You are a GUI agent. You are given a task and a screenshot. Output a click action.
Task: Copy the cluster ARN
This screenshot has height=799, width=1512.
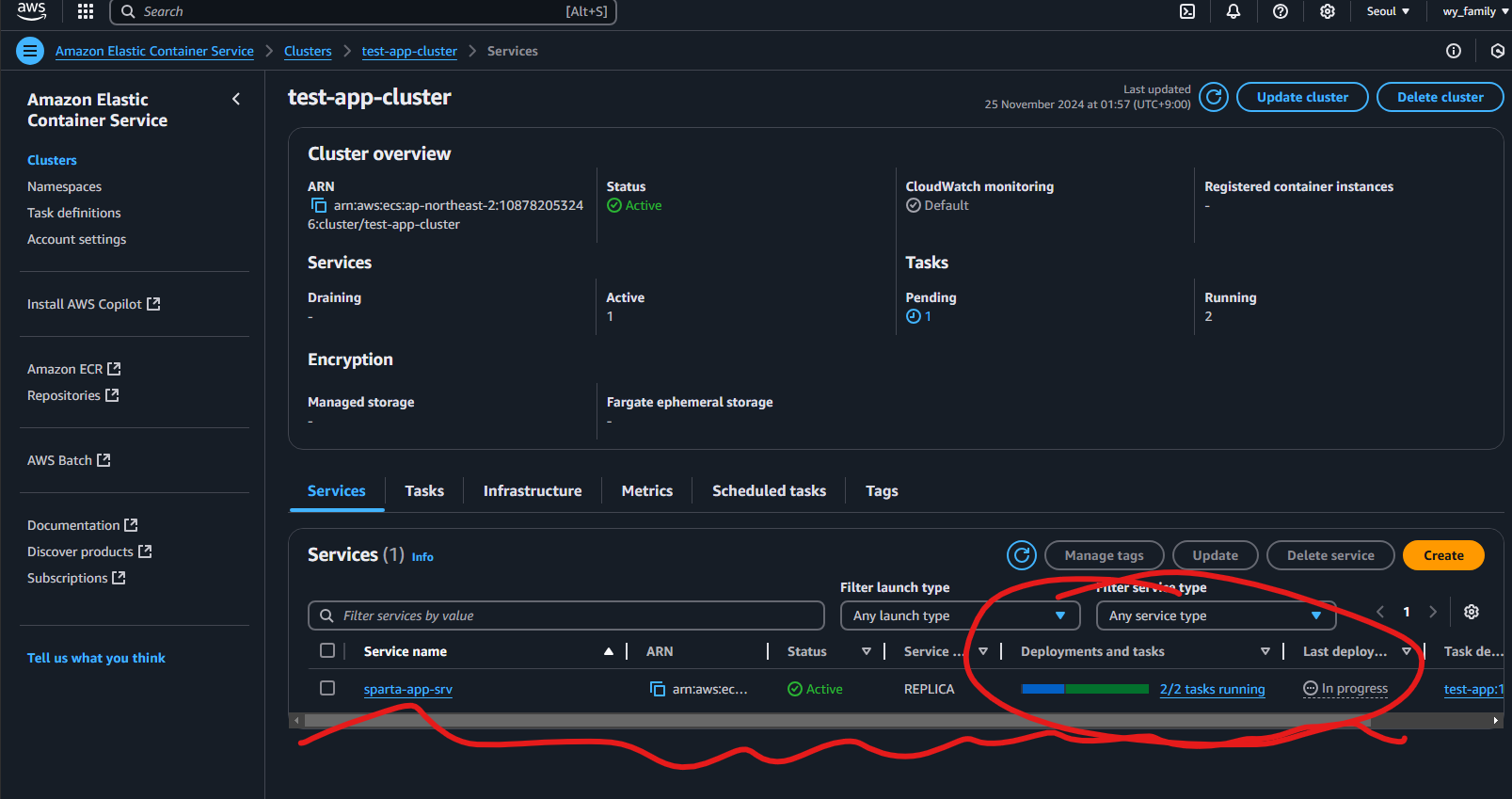click(x=319, y=205)
